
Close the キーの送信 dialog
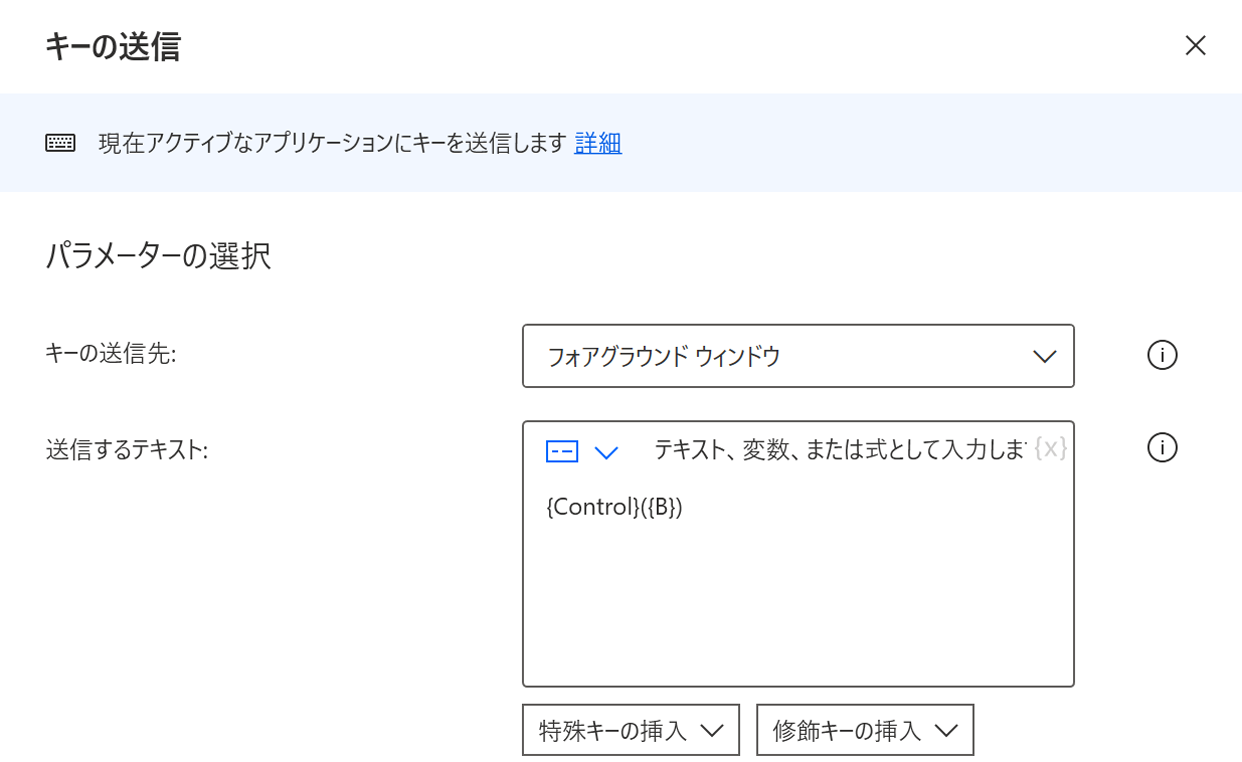click(x=1195, y=46)
